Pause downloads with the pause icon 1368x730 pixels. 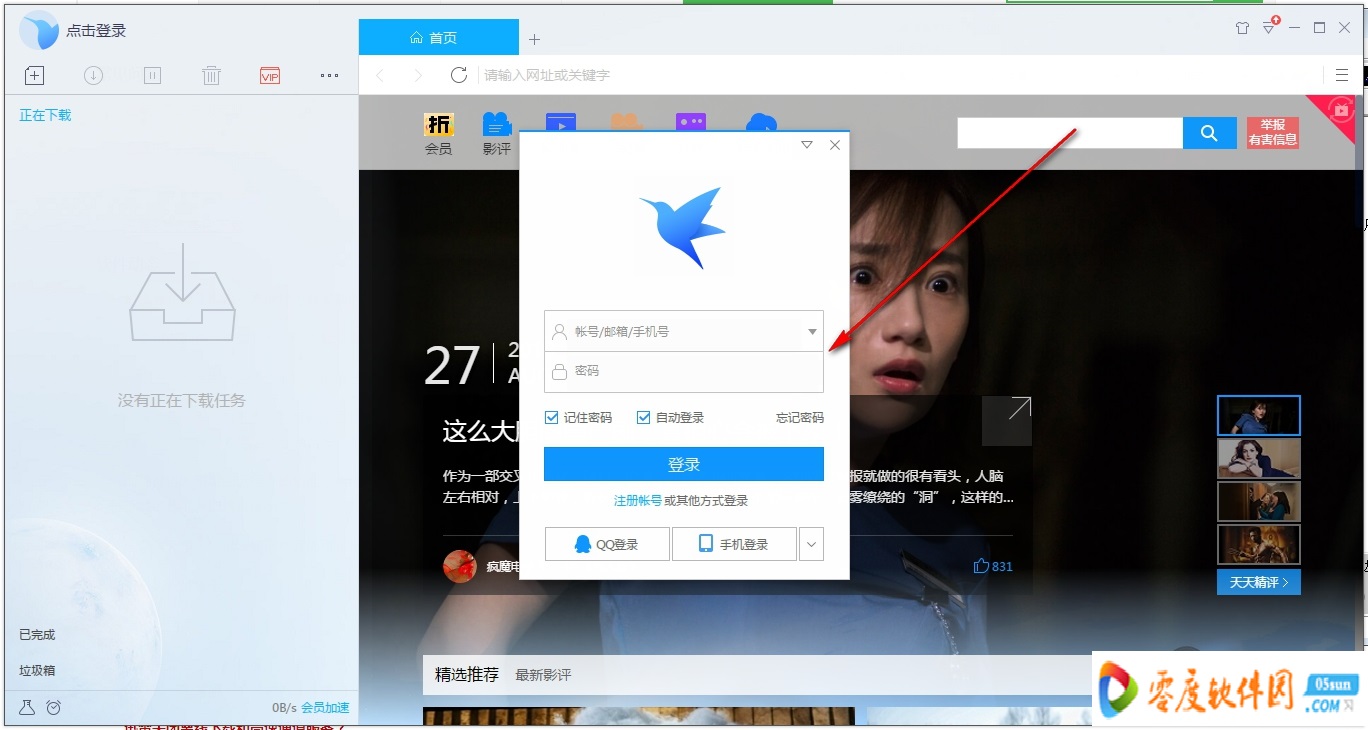(152, 75)
